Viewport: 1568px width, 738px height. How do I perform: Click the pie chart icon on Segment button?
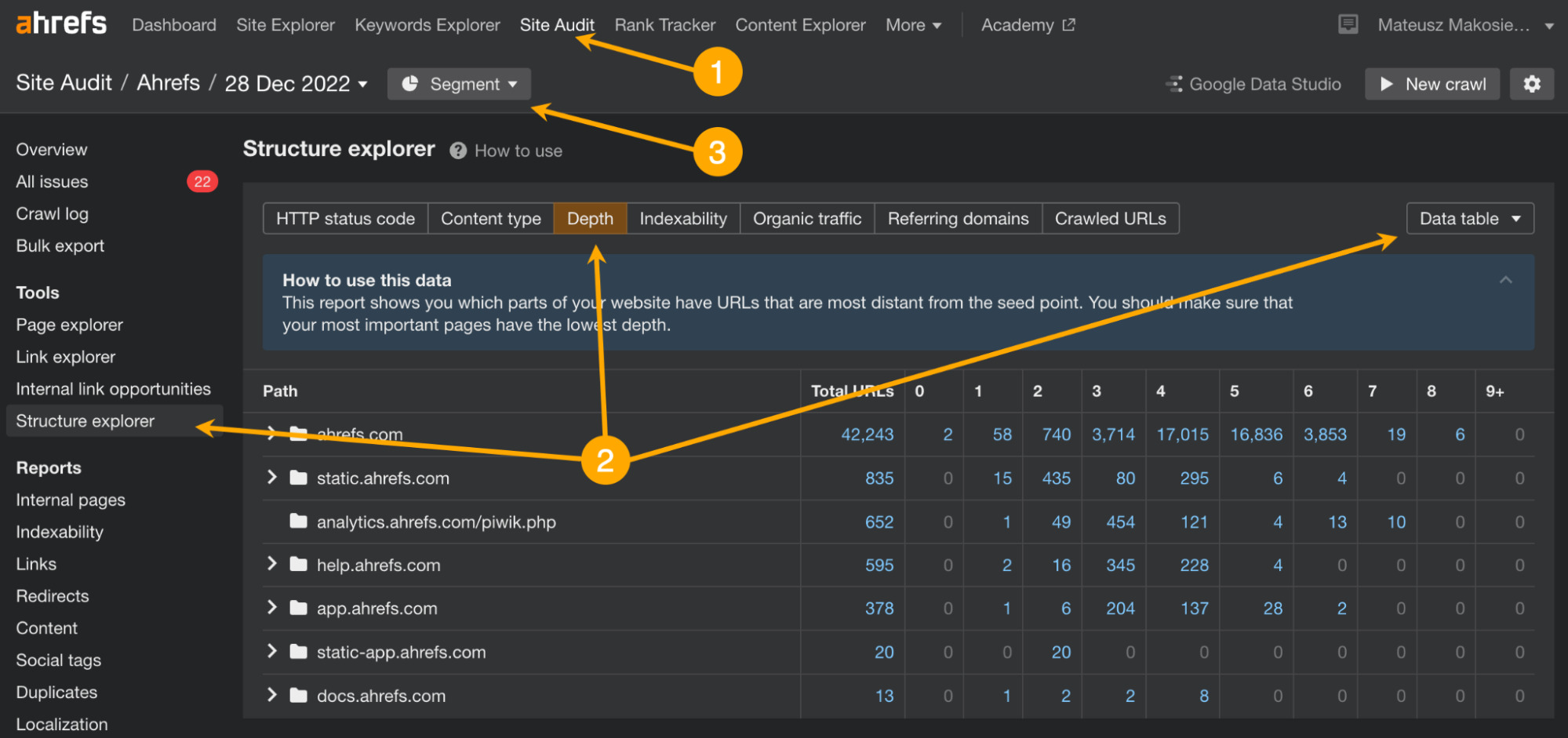(411, 84)
